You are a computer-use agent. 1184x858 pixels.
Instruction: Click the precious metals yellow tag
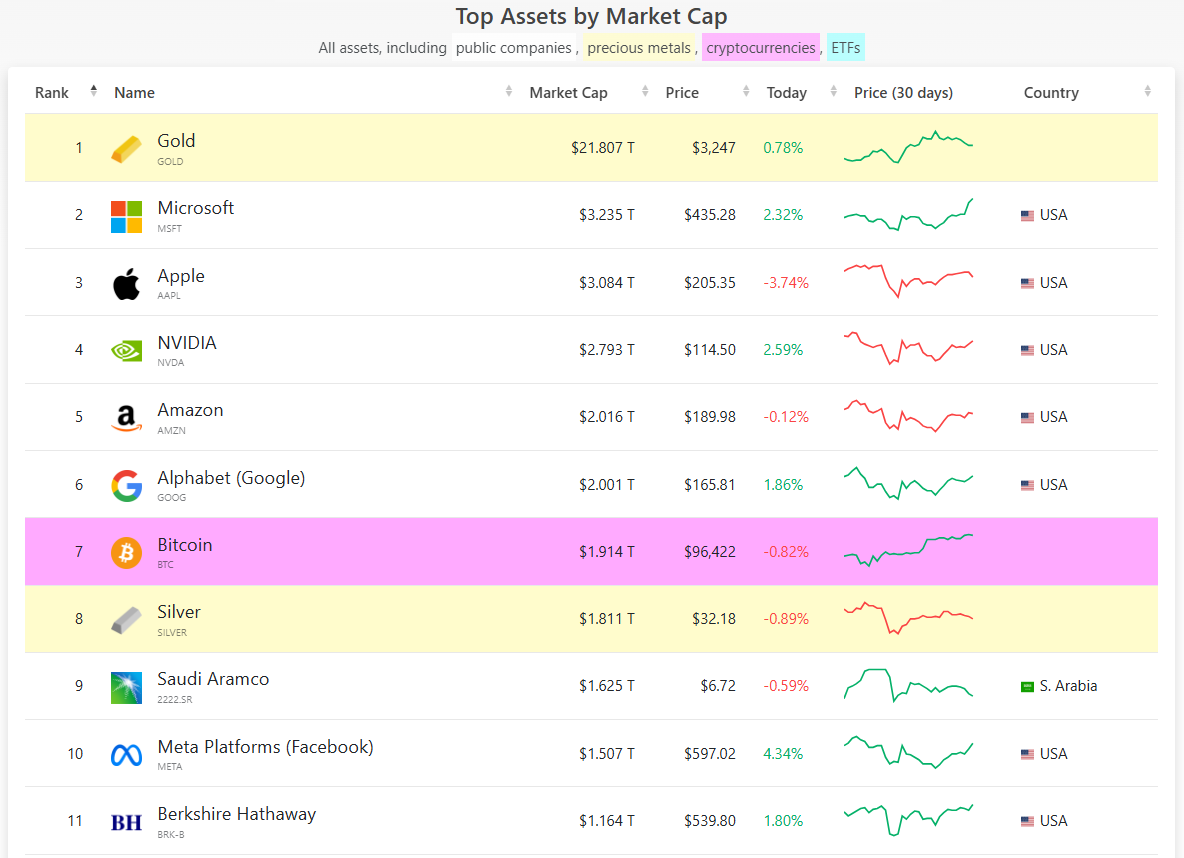click(x=638, y=48)
